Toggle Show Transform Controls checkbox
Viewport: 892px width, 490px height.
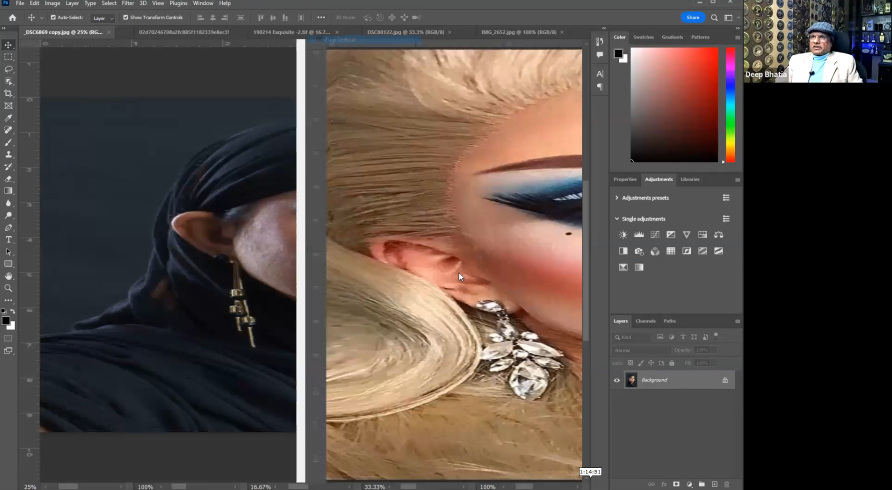[x=126, y=18]
